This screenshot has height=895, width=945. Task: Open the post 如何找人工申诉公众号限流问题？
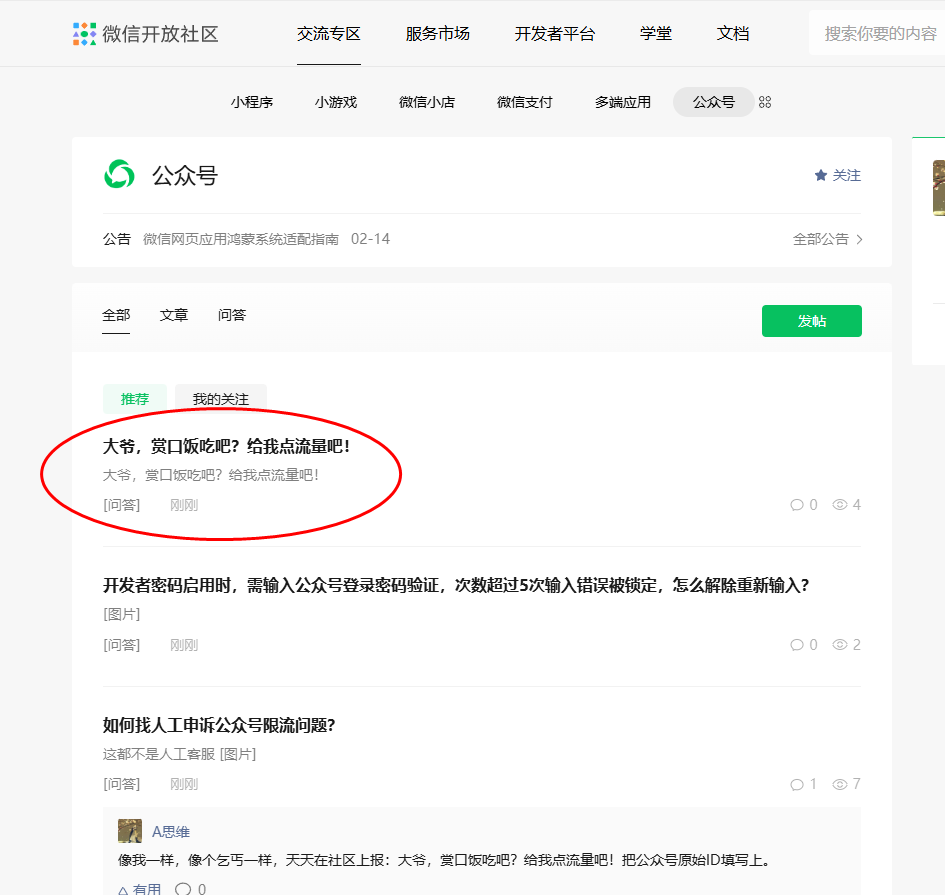[219, 725]
